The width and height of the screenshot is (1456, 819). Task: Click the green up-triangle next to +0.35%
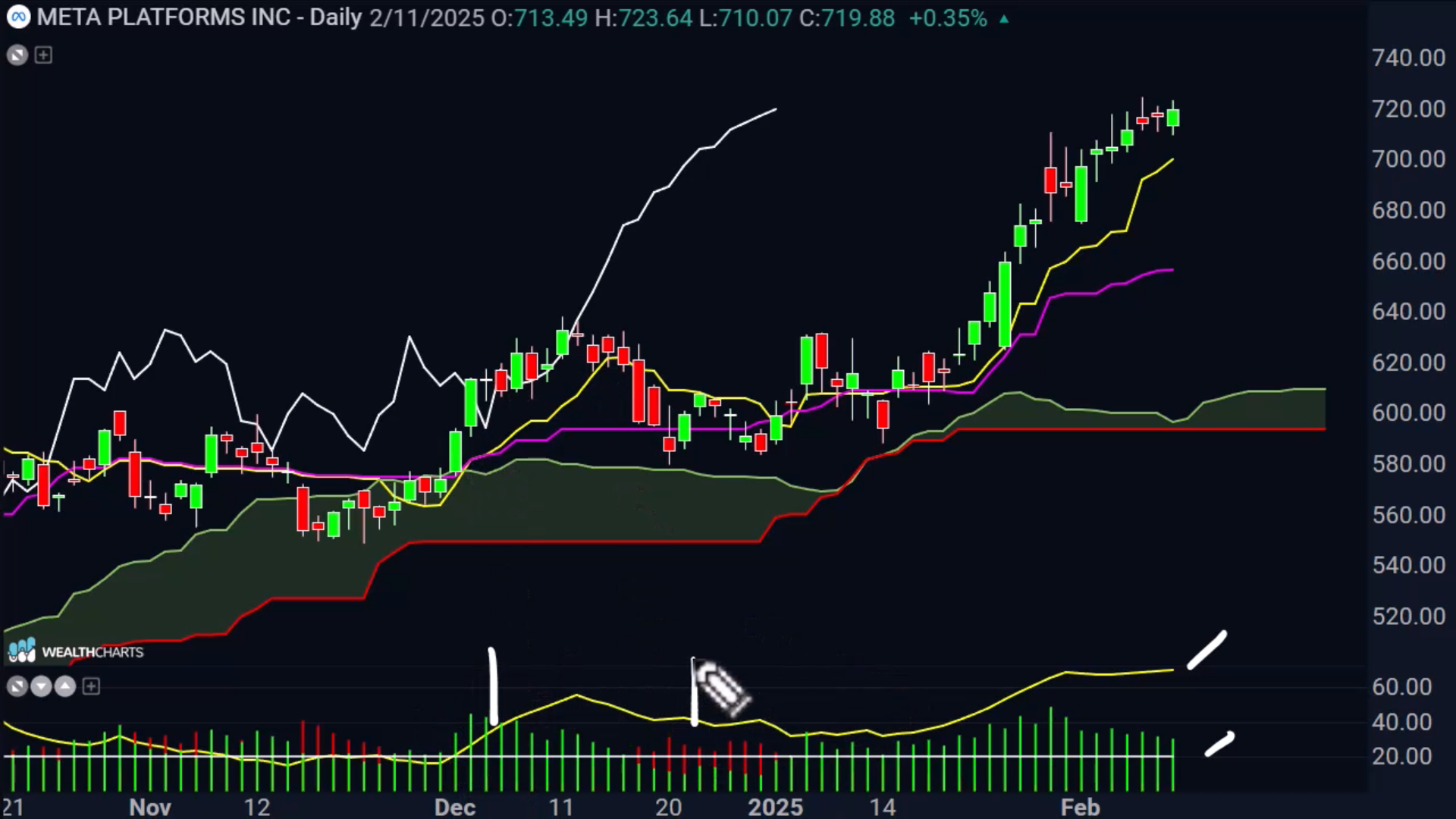(x=1004, y=19)
